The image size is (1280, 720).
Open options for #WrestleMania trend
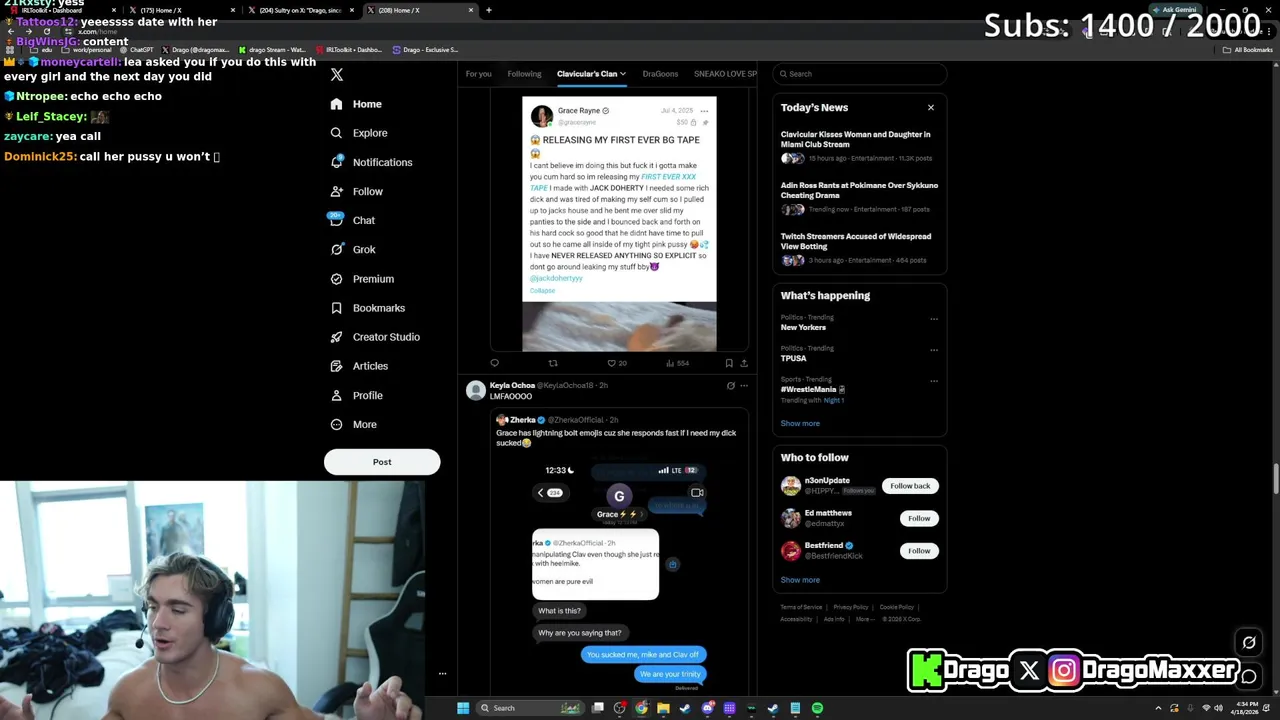(x=934, y=381)
